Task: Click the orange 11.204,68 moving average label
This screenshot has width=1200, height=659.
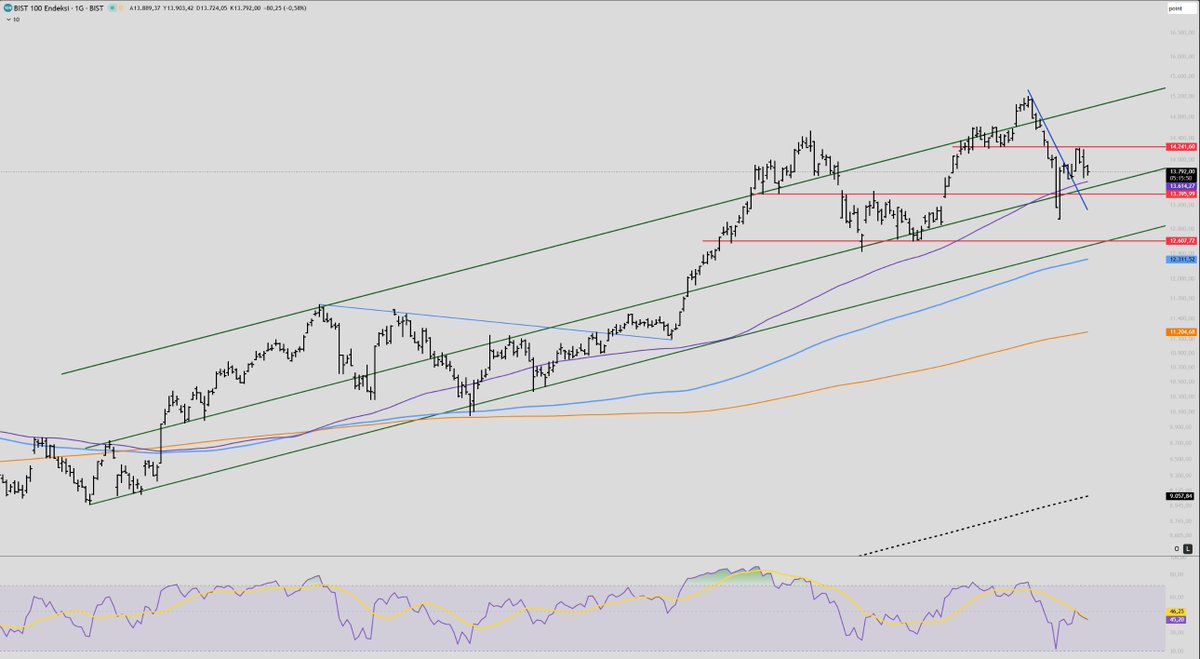Action: (1181, 331)
